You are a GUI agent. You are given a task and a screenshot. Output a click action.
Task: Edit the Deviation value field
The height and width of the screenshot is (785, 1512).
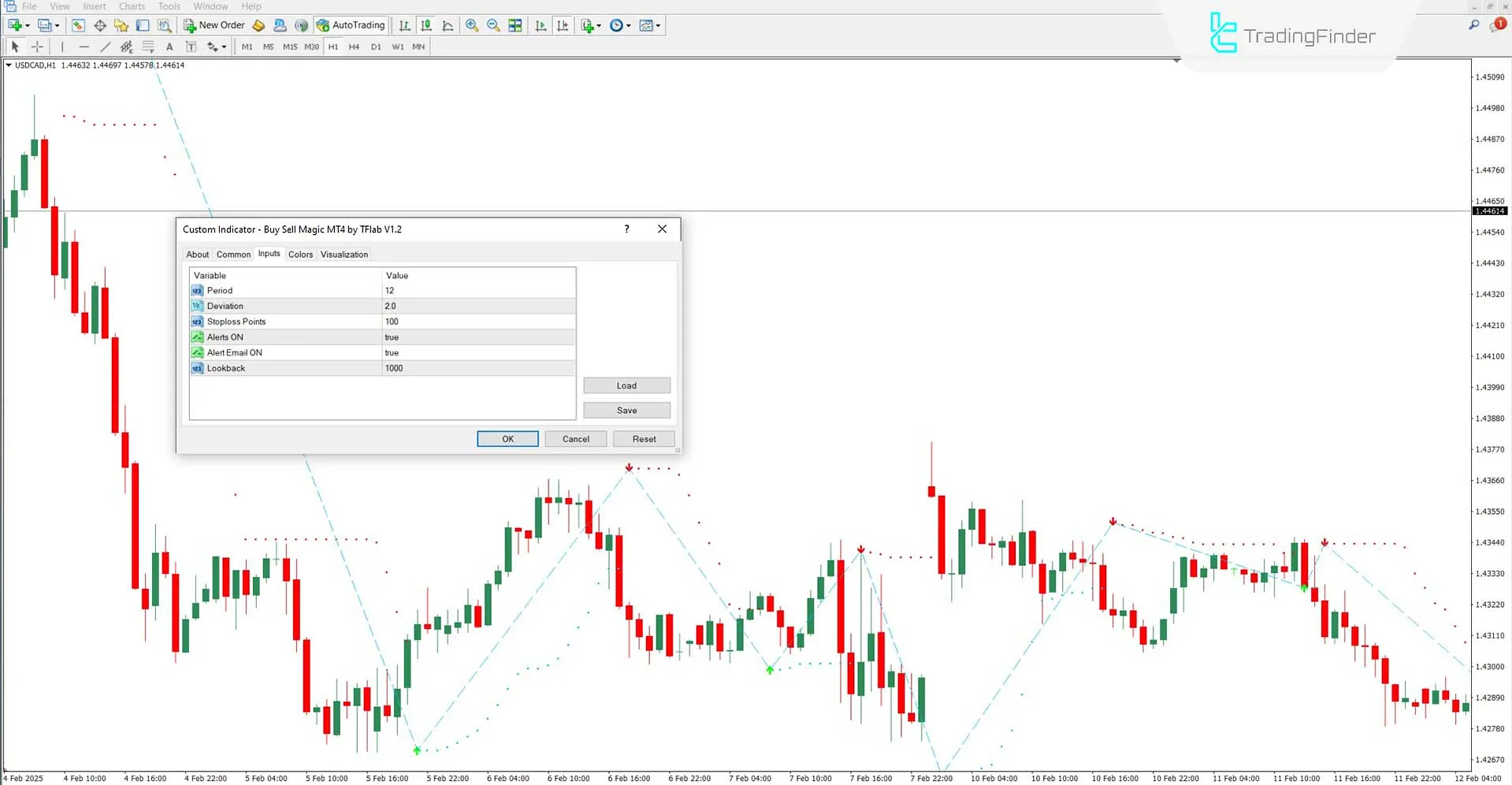point(477,306)
